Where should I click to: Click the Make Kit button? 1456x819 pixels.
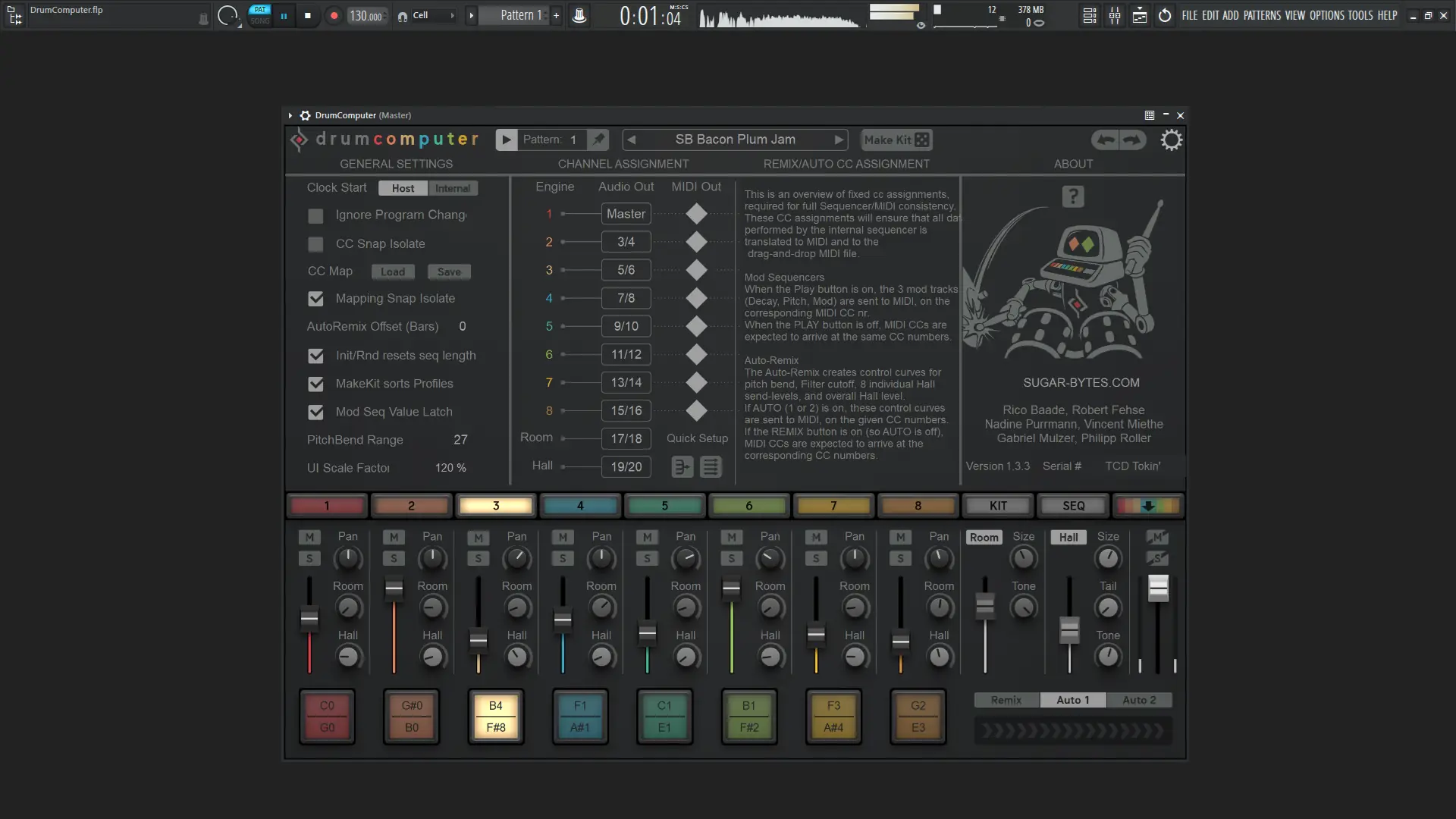point(896,140)
